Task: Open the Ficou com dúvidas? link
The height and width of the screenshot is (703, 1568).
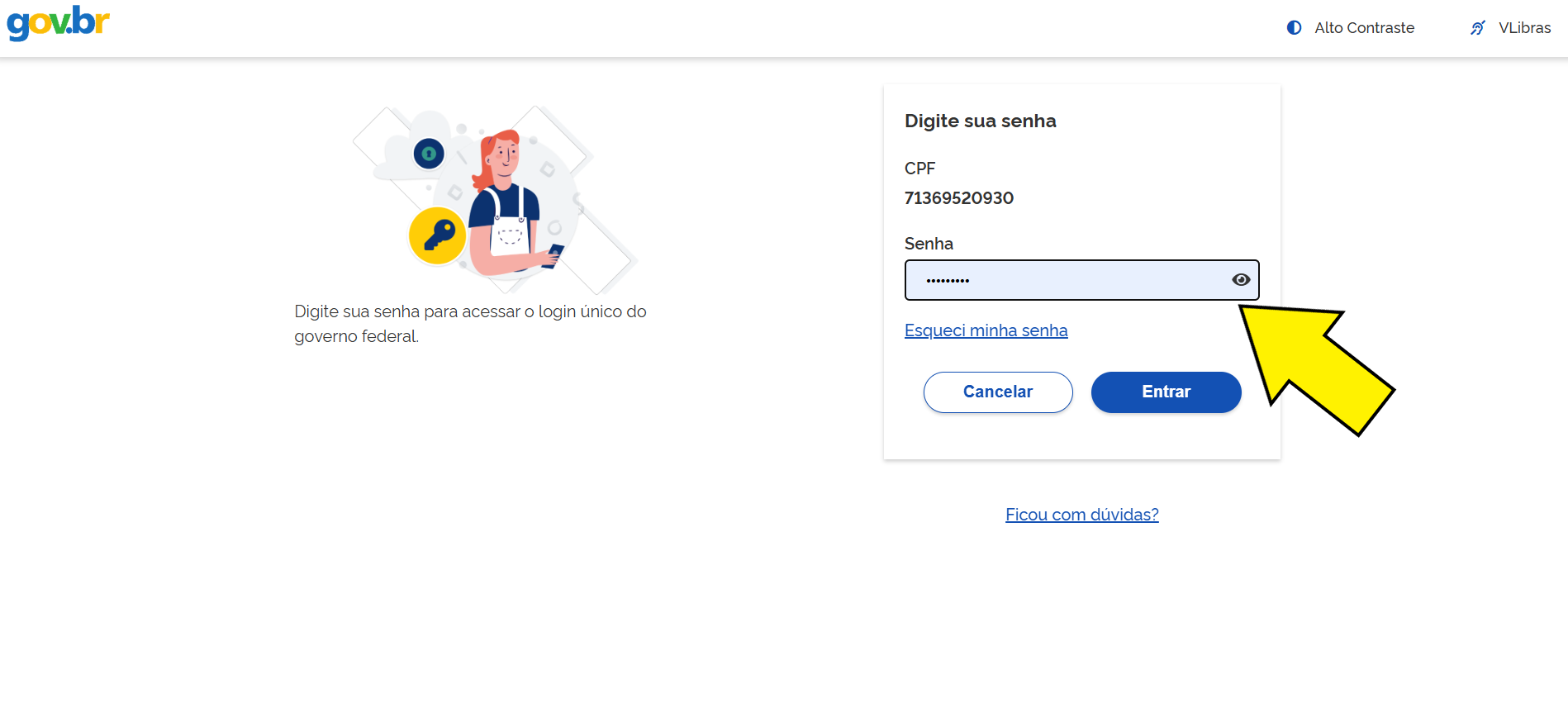Action: click(x=1081, y=515)
